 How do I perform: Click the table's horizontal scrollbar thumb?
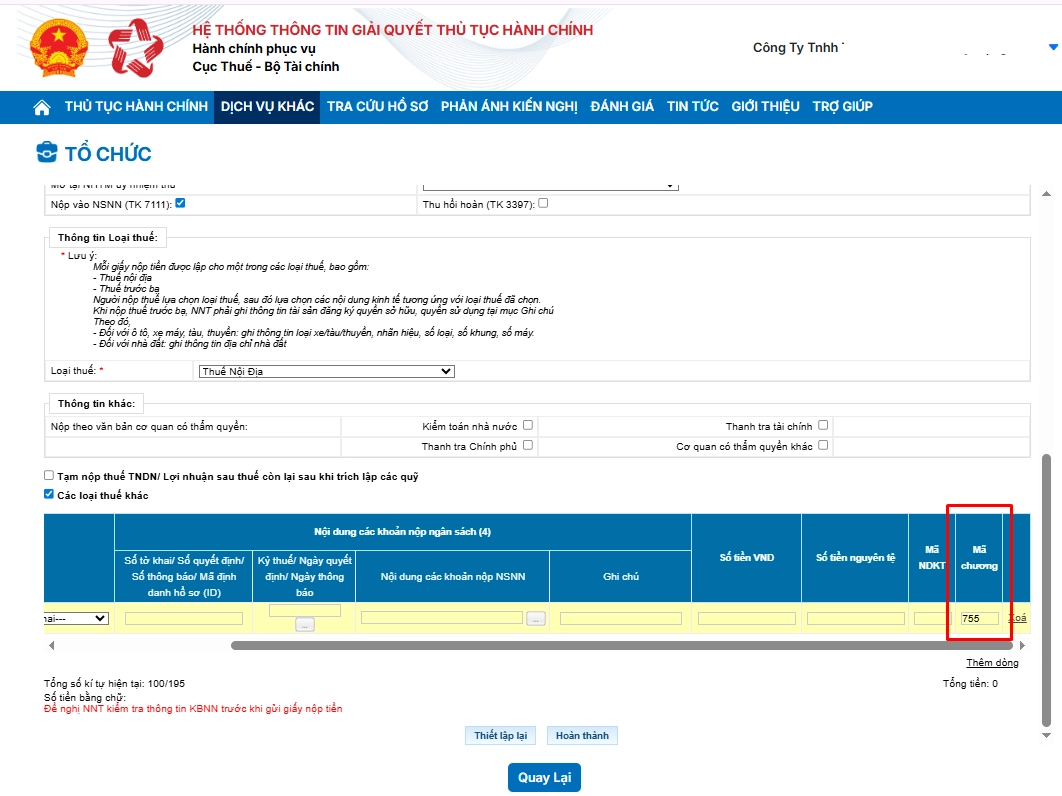click(x=620, y=646)
